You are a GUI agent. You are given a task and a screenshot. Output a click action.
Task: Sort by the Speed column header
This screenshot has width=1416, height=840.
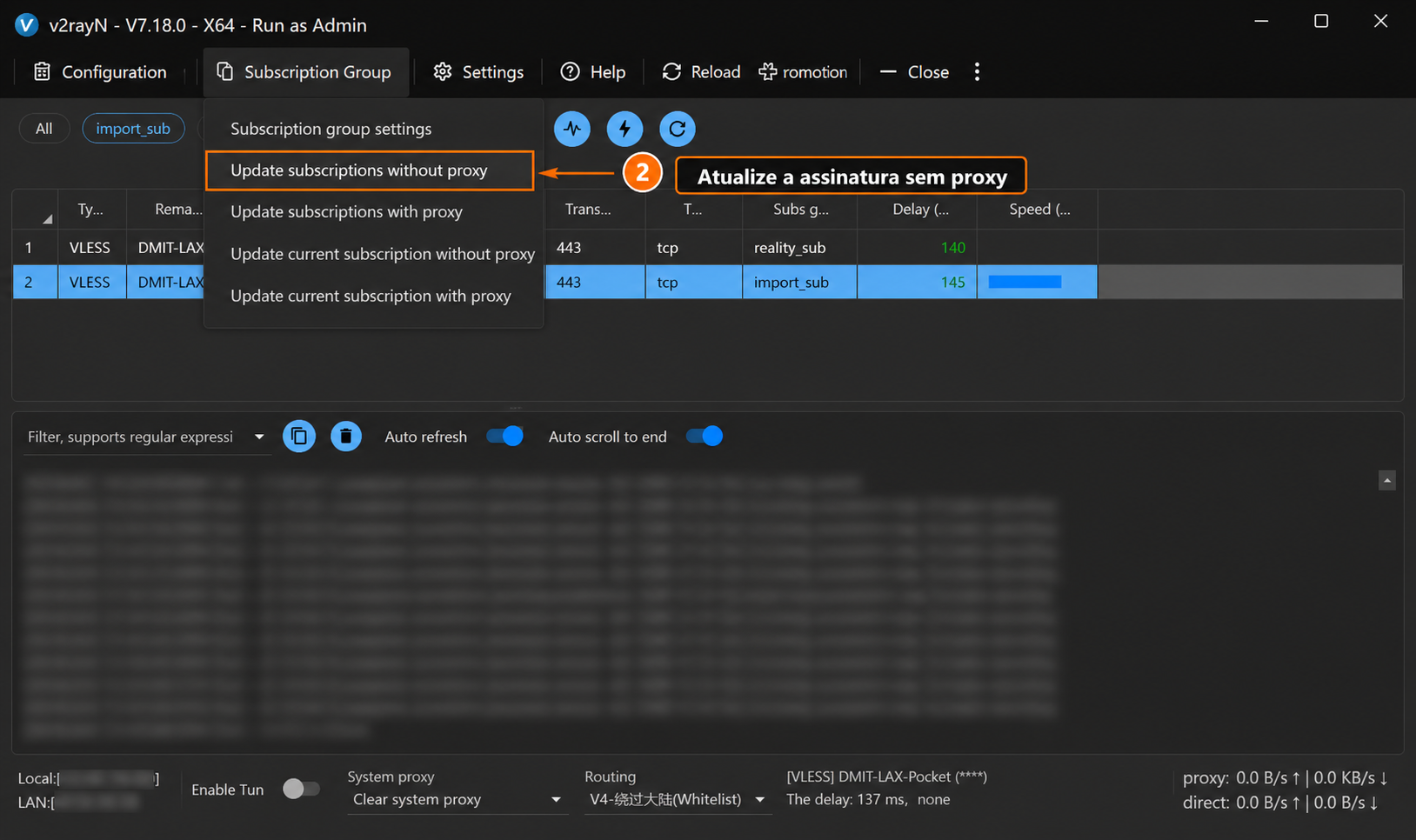pos(1039,210)
